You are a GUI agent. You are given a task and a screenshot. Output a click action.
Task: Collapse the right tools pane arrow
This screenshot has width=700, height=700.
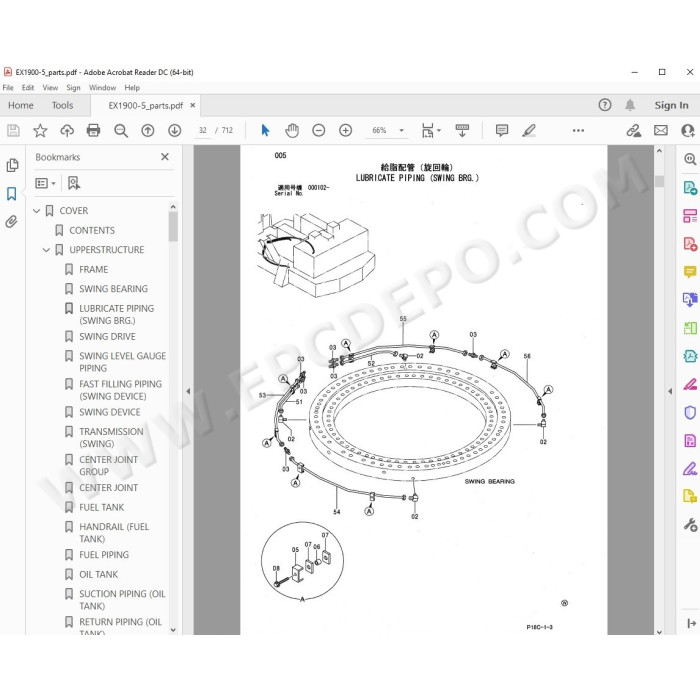670,391
